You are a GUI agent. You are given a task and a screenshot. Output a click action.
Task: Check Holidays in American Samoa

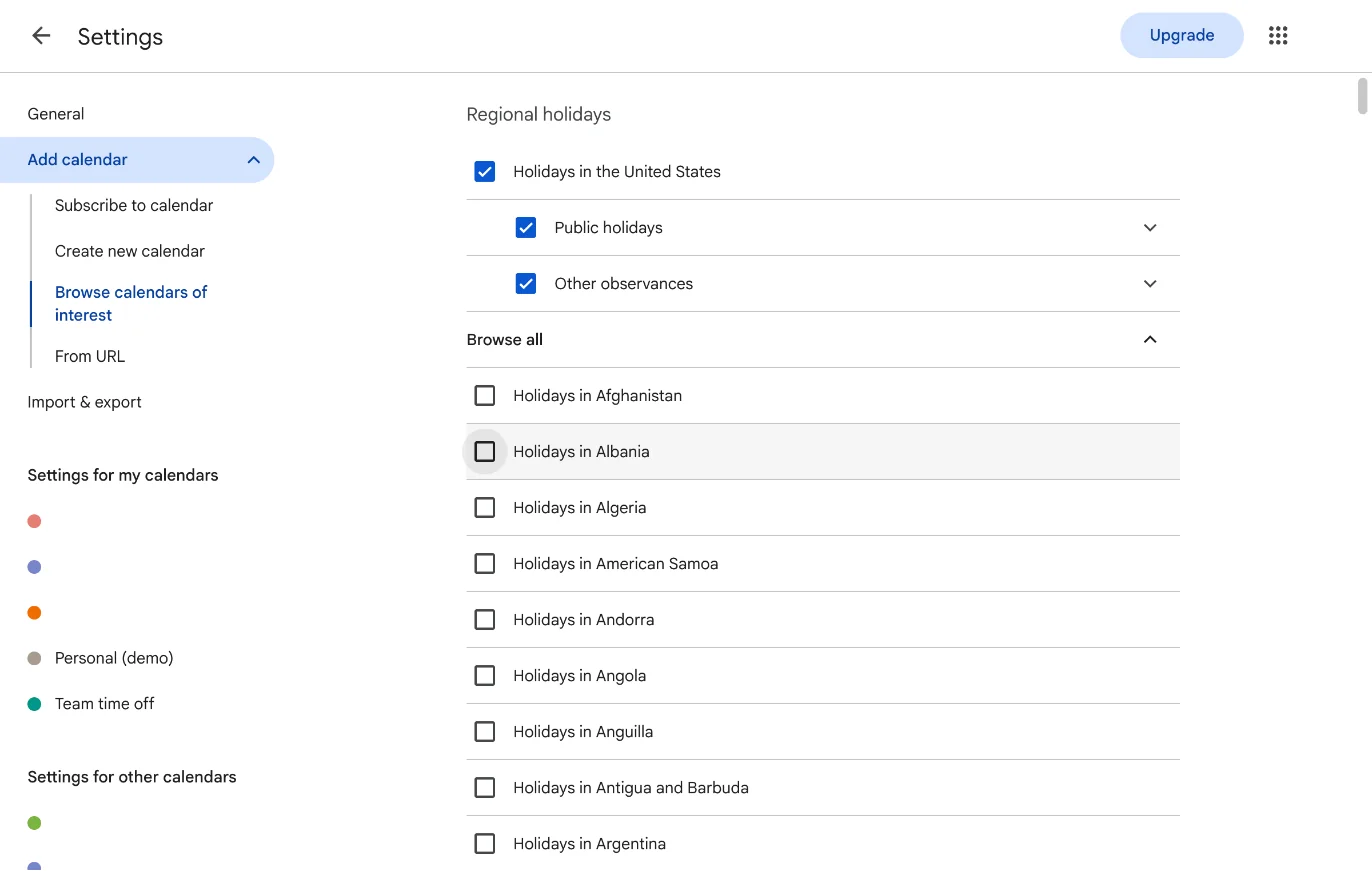(485, 564)
